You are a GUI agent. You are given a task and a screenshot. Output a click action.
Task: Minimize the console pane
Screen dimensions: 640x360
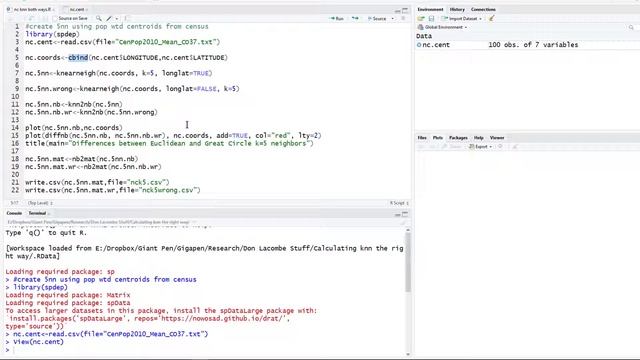point(398,214)
